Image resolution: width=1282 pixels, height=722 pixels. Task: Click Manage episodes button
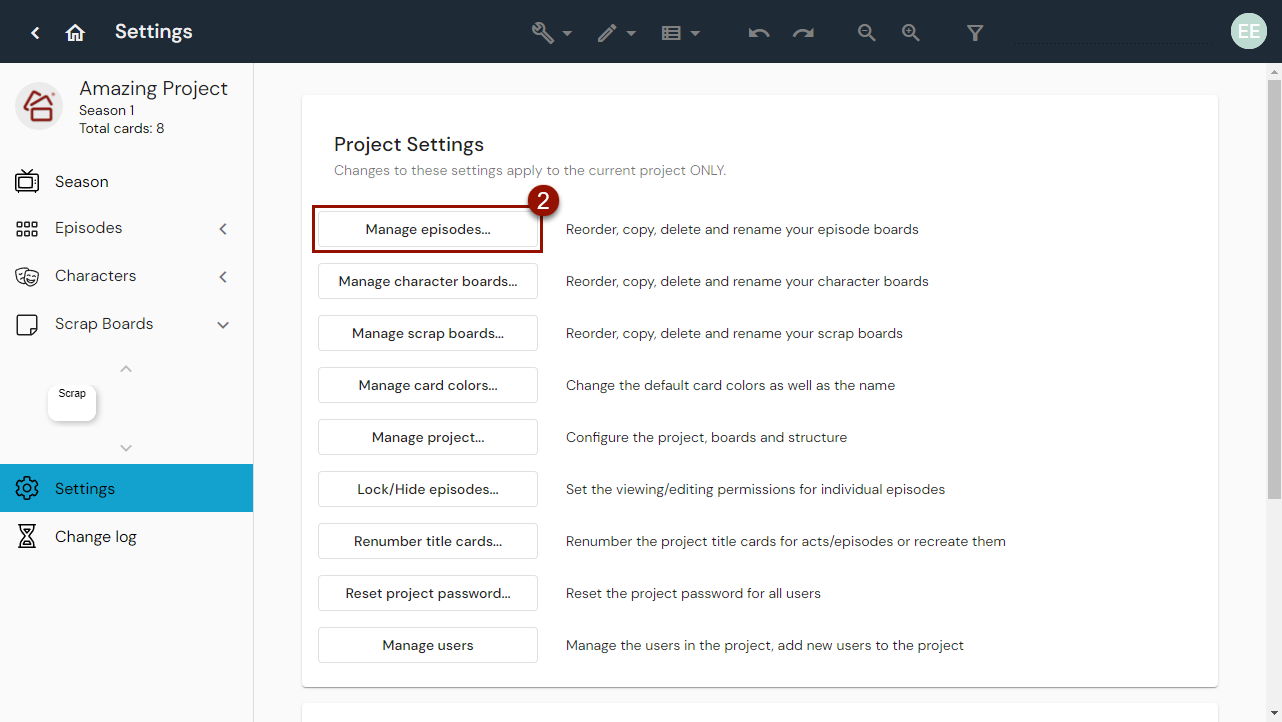click(428, 229)
